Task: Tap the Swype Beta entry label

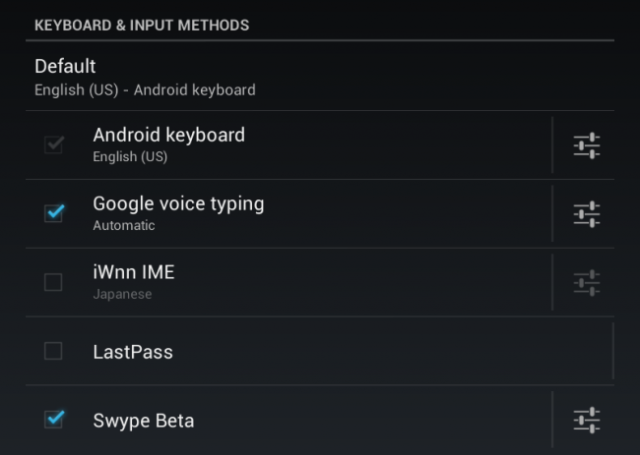Action: pos(143,420)
